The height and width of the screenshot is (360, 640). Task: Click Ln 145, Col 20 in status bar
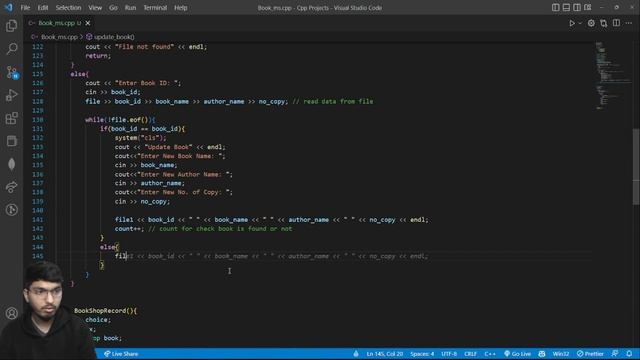[x=384, y=354]
